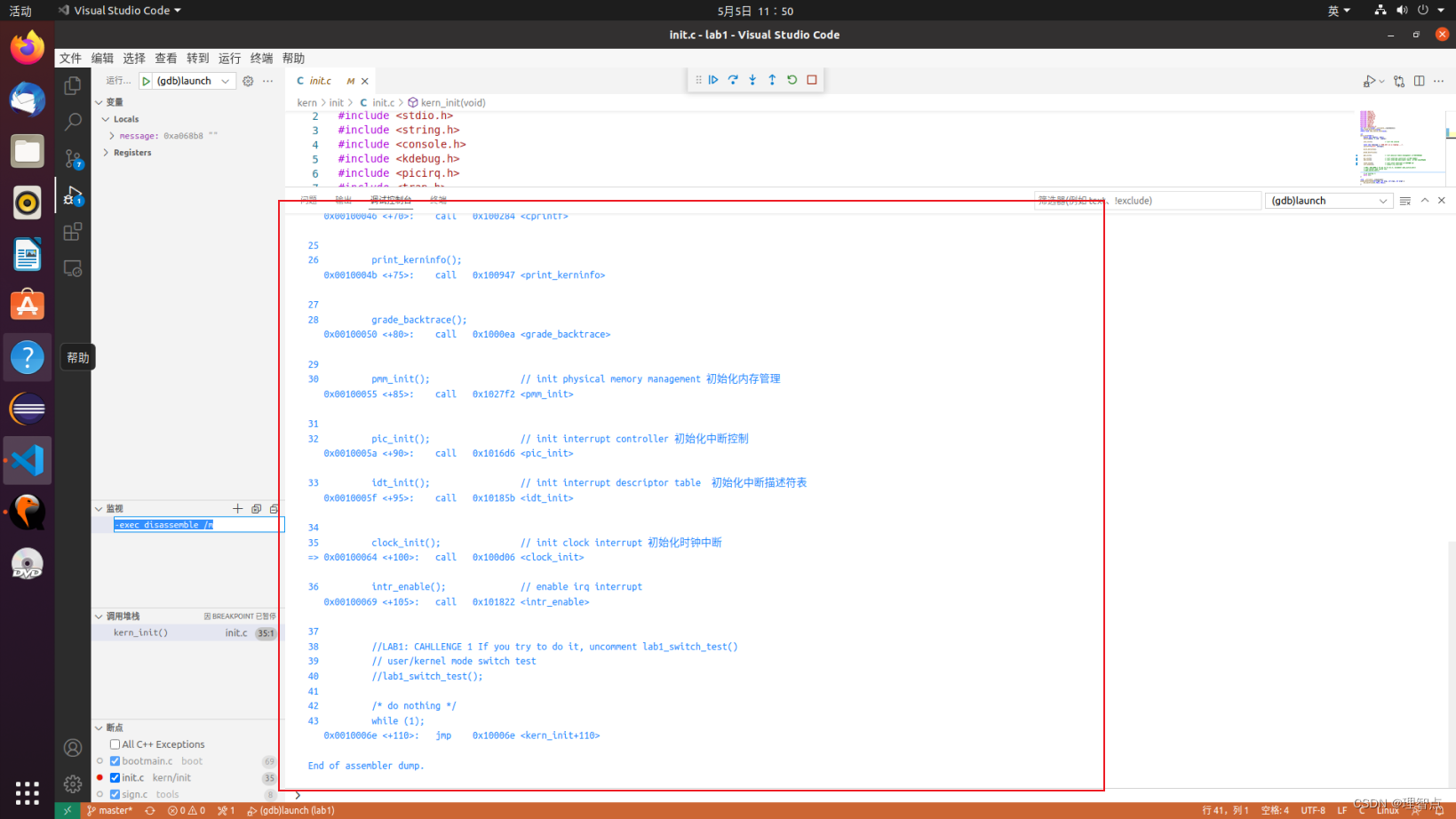Step into in the debug toolbar
Viewport: 1456px width, 819px height.
(x=752, y=80)
